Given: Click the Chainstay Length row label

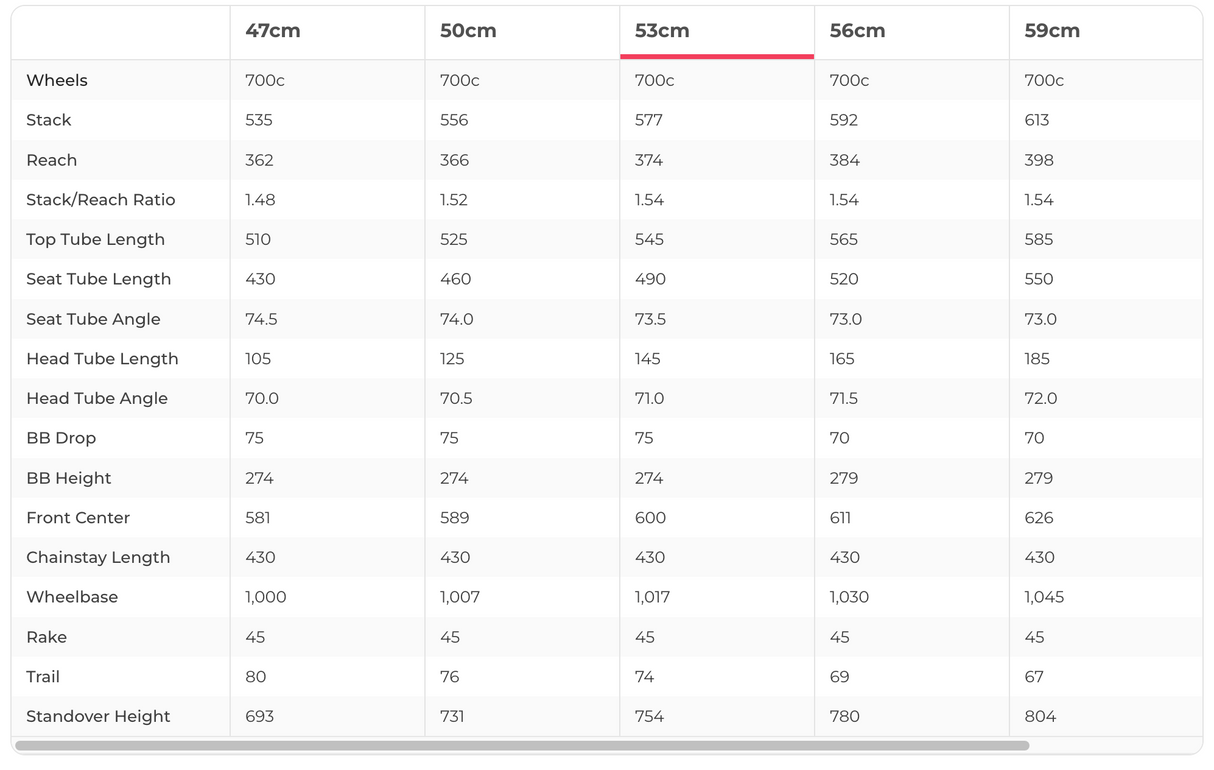Looking at the screenshot, I should pos(98,558).
